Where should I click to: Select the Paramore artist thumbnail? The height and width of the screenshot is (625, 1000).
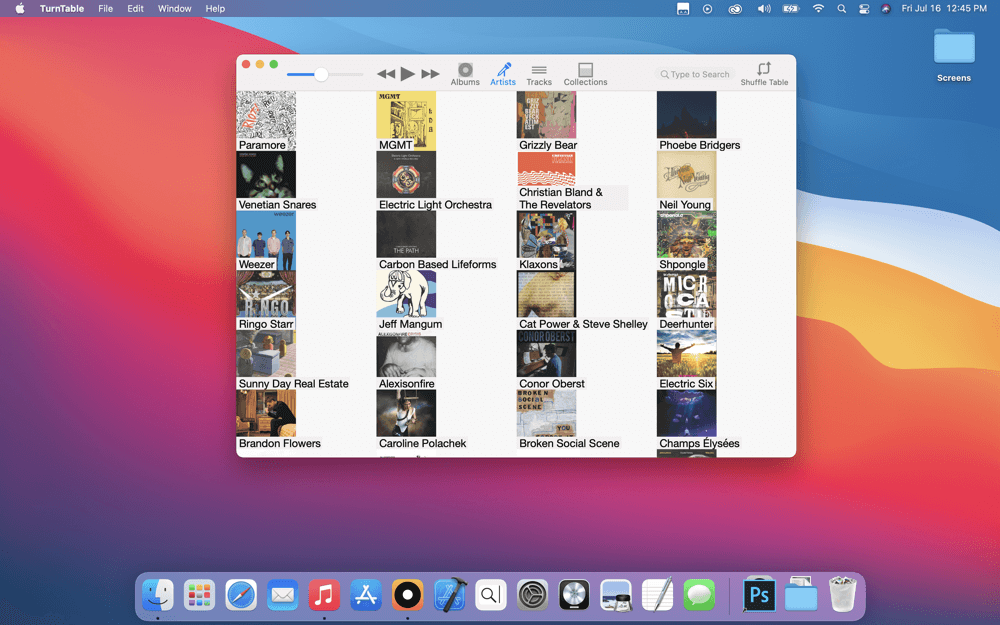(x=266, y=121)
